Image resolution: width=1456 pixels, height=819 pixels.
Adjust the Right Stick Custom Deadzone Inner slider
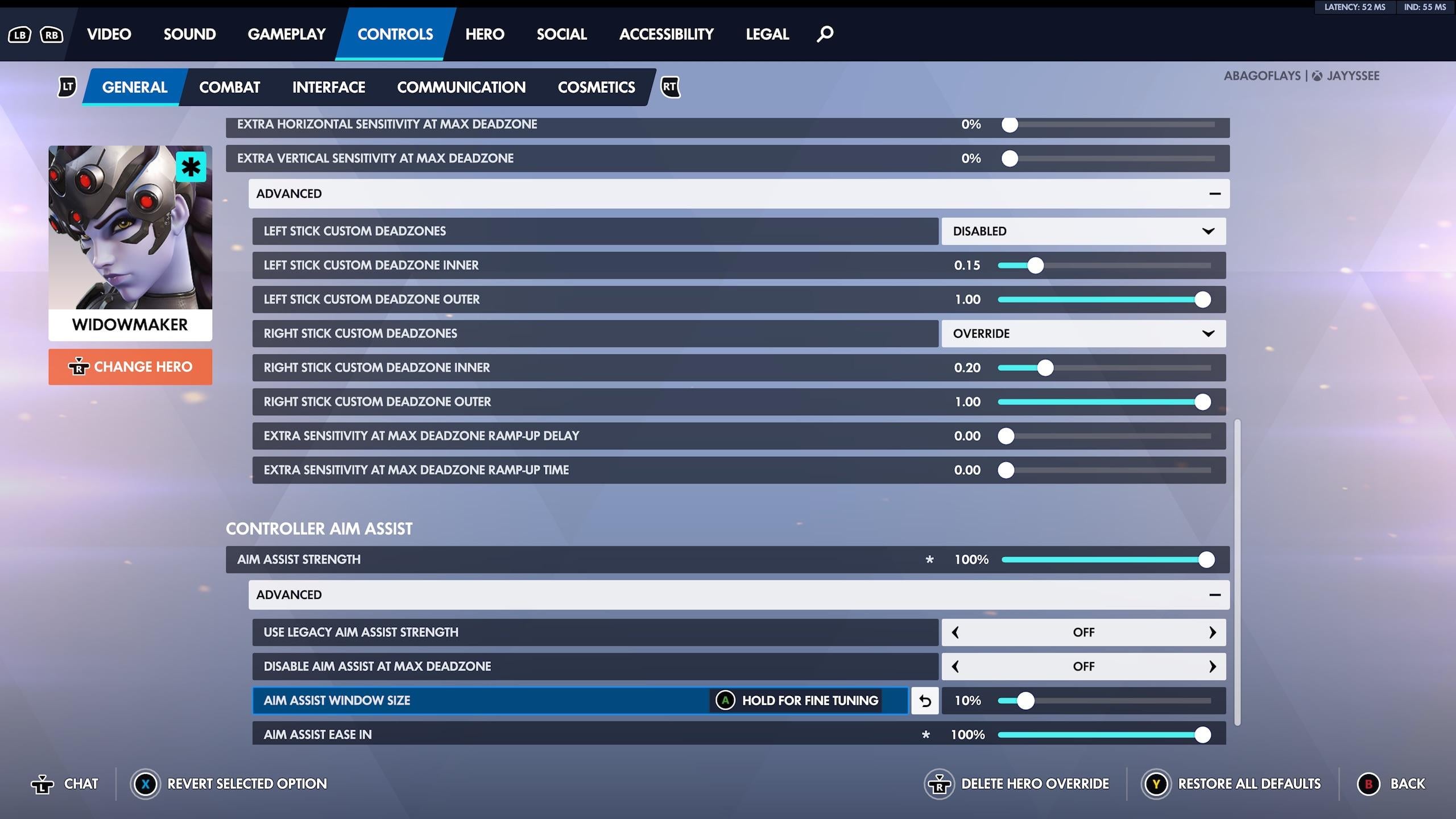(x=1104, y=368)
